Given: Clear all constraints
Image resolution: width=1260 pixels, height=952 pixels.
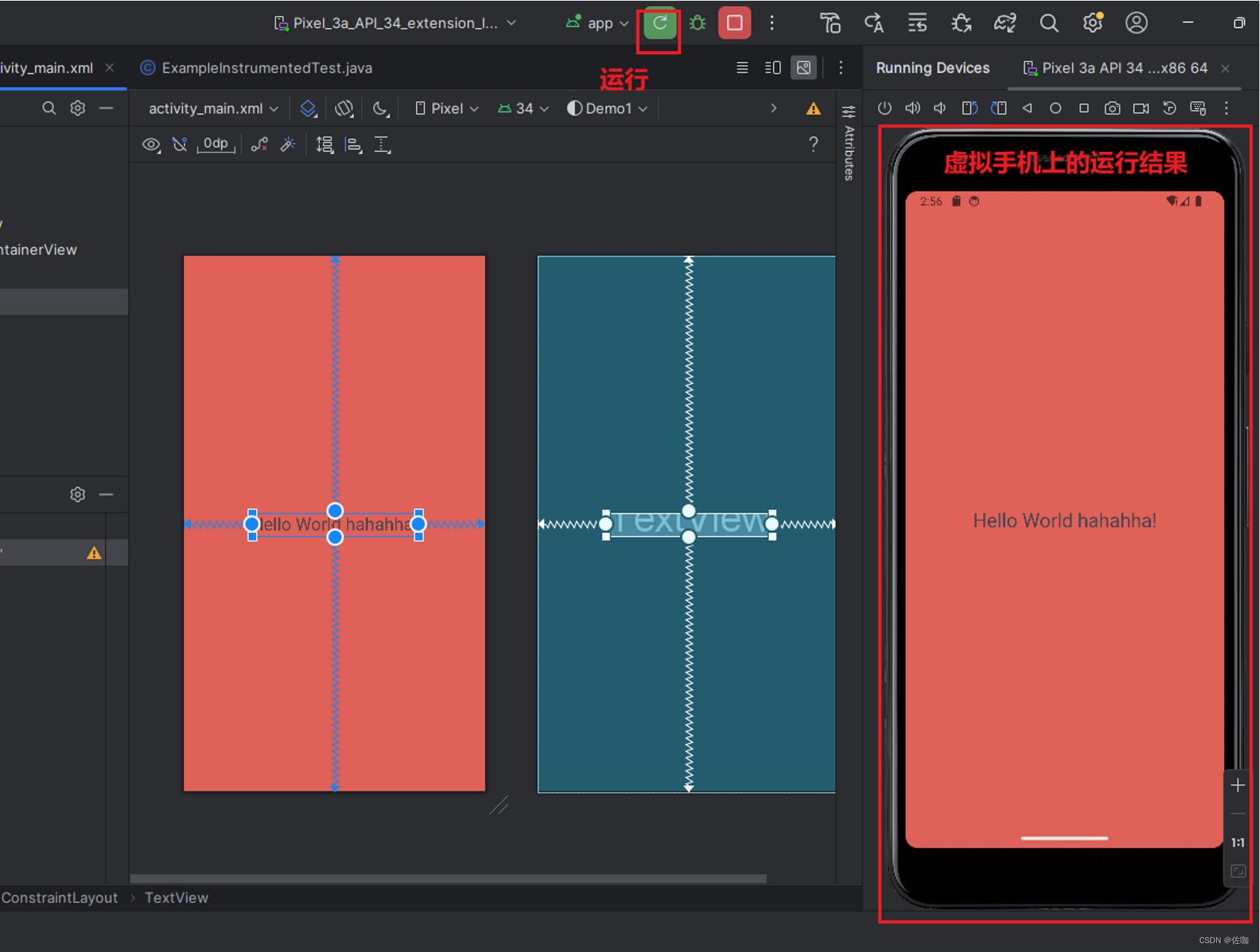Looking at the screenshot, I should point(259,145).
